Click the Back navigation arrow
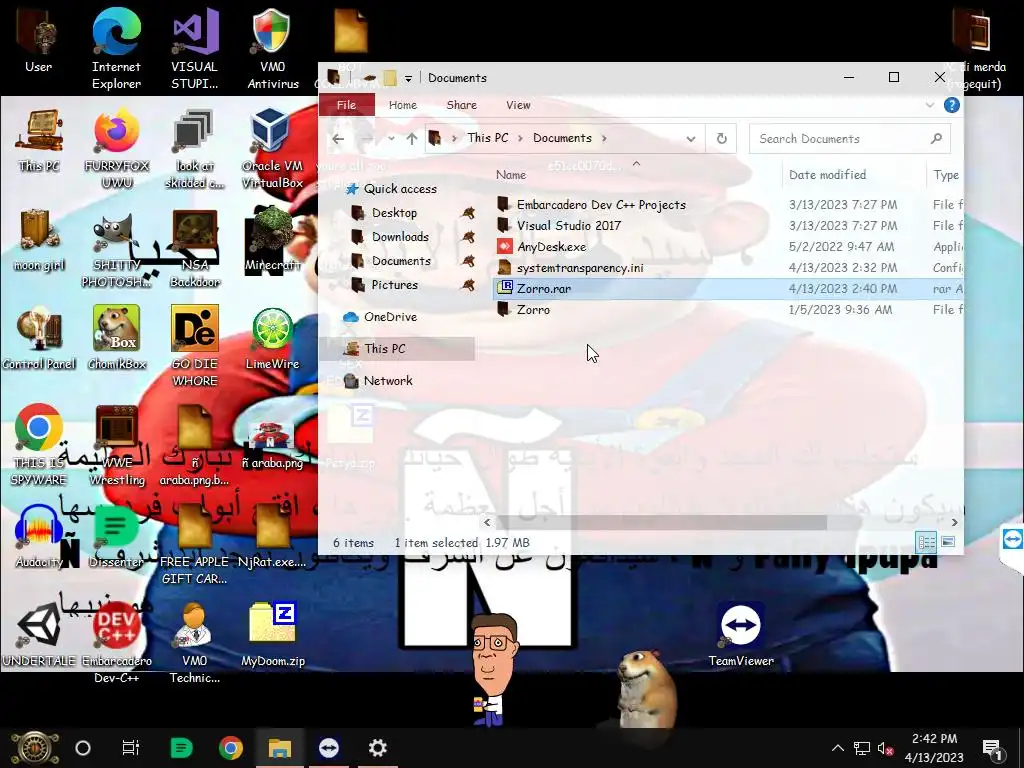 coord(338,138)
